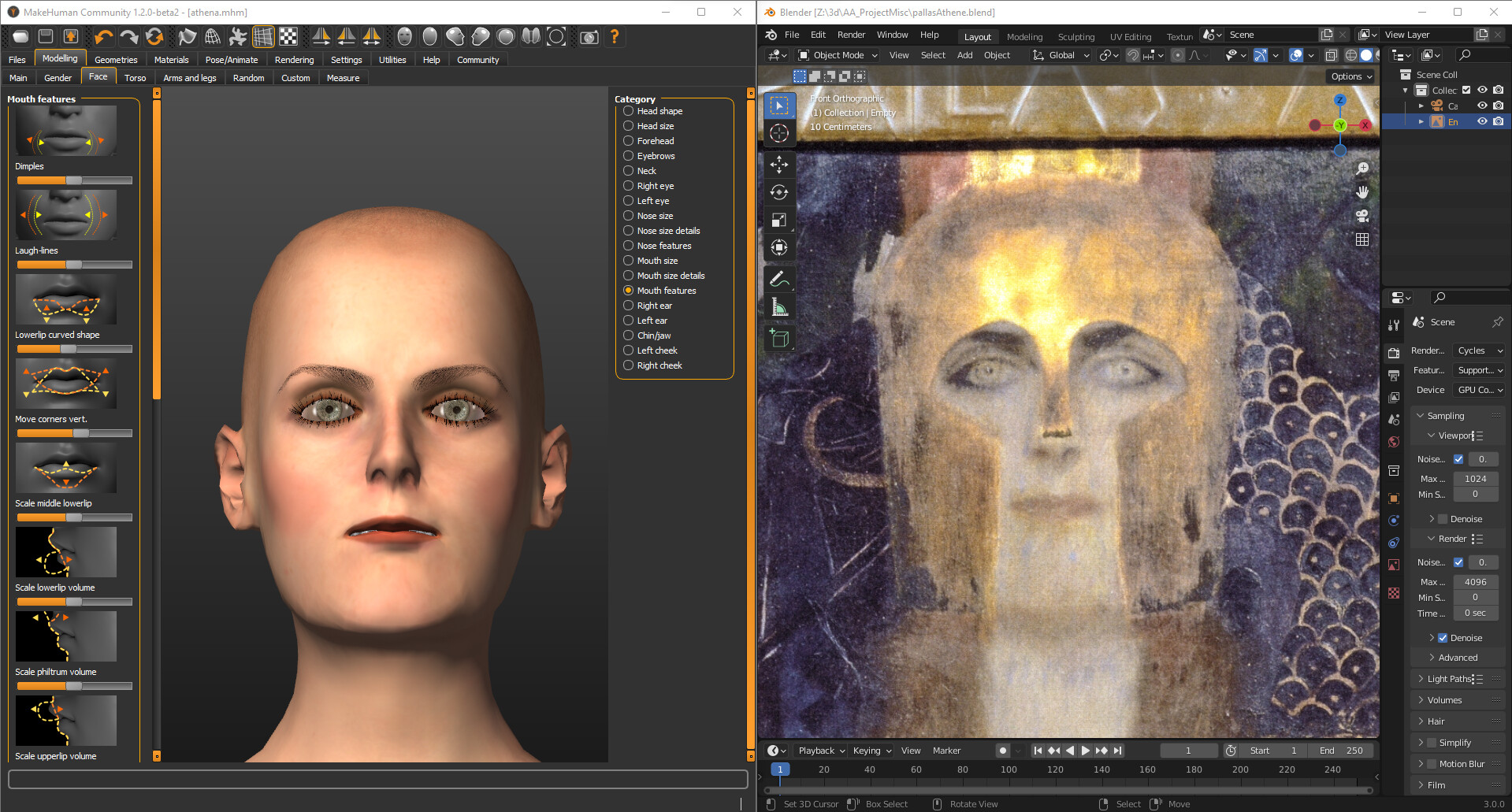Image resolution: width=1512 pixels, height=812 pixels.
Task: Click the MakeHuman export model icon
Action: click(x=71, y=36)
